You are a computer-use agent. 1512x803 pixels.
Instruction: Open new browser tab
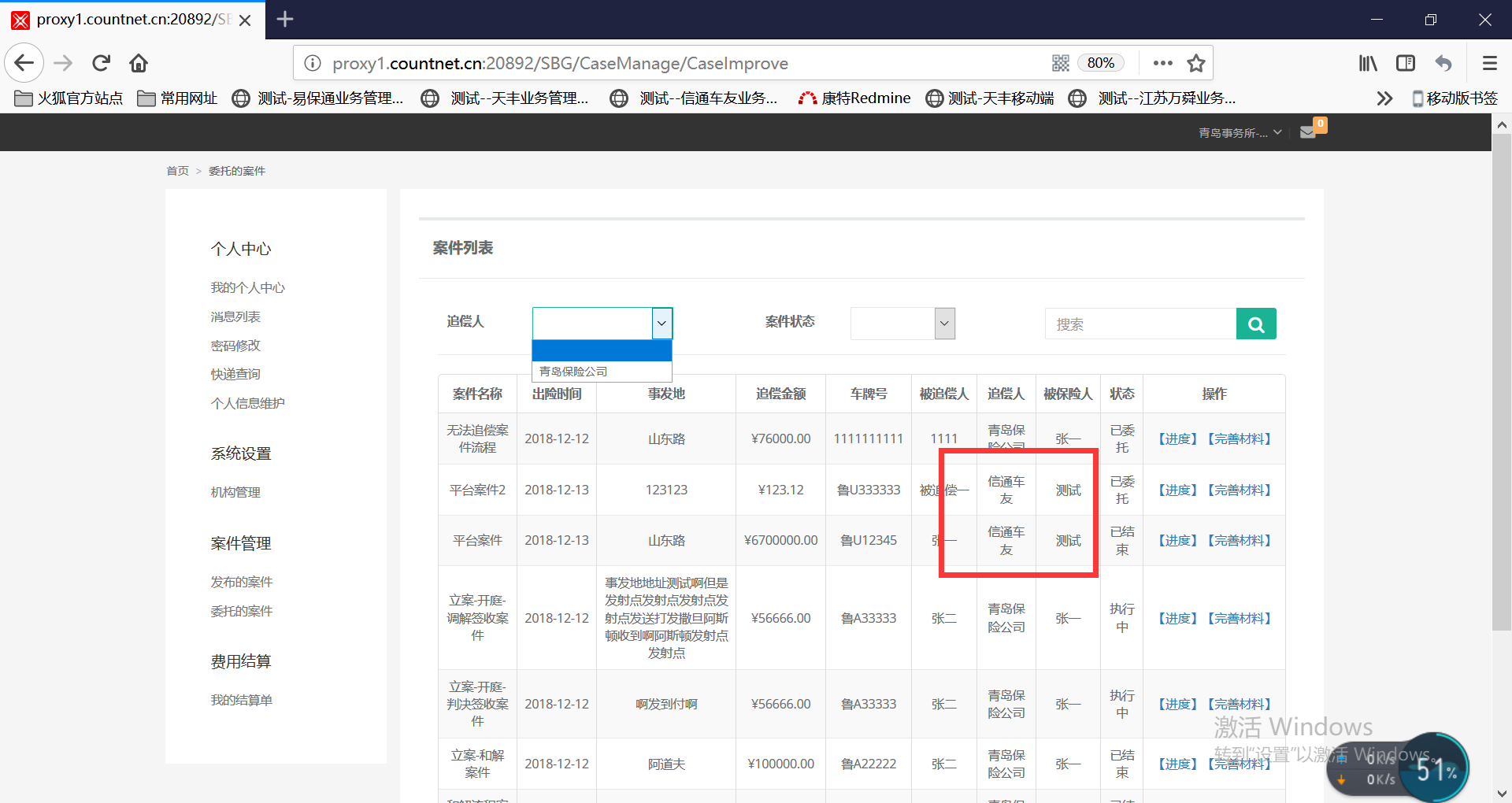pyautogui.click(x=285, y=19)
